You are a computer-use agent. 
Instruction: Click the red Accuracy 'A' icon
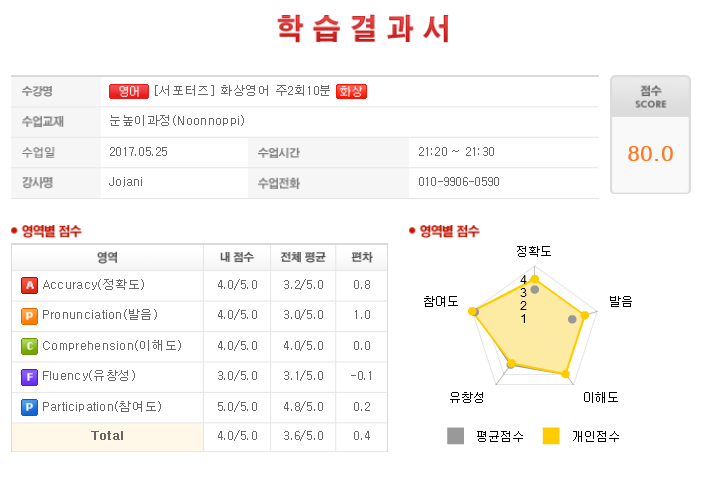[30, 285]
